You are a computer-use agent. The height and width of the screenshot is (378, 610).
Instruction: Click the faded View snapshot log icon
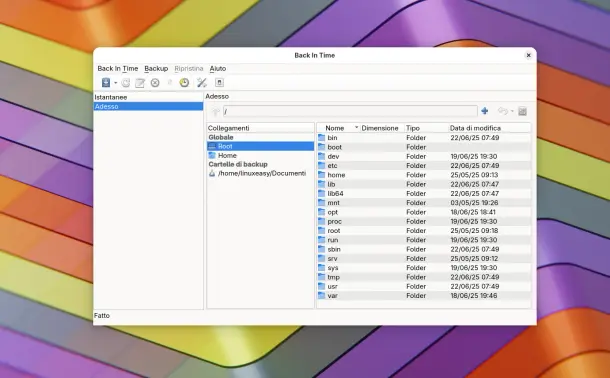(170, 82)
